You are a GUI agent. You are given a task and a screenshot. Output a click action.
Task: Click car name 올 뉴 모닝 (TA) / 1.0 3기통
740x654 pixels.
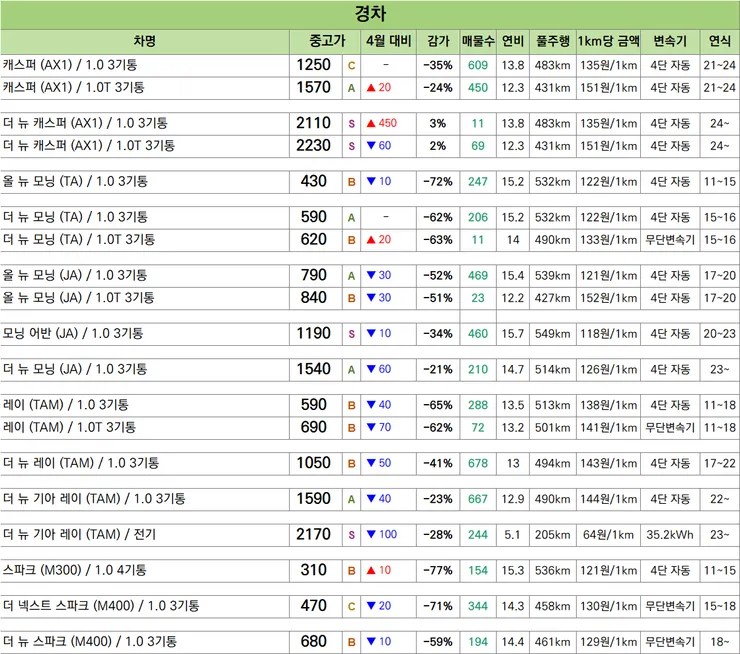click(x=75, y=181)
